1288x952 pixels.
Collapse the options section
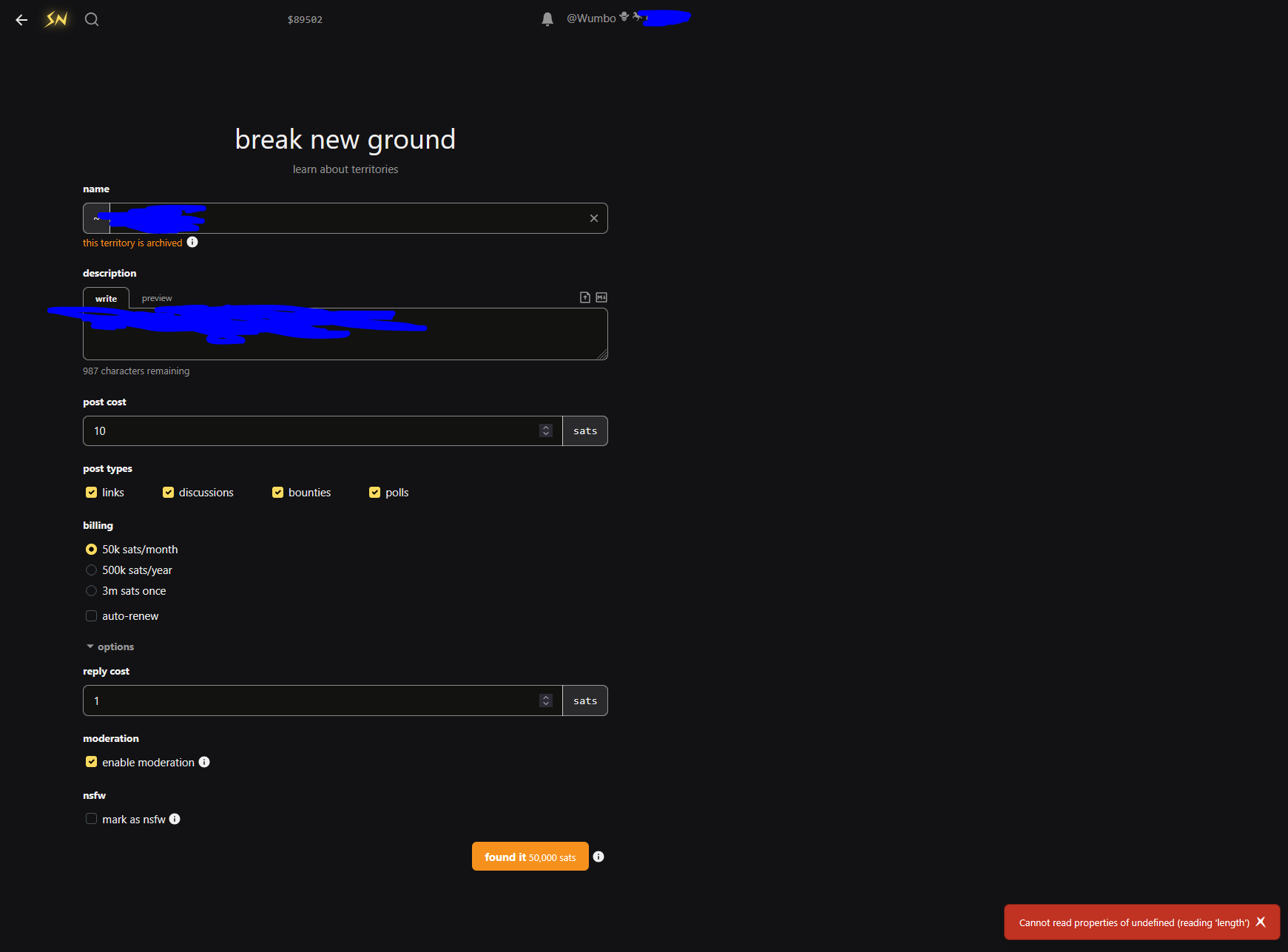110,647
